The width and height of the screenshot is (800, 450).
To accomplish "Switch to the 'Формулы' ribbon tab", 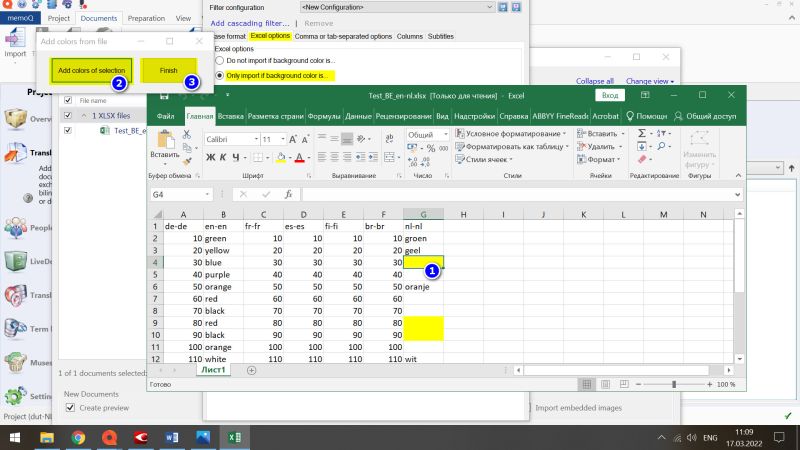I will 324,116.
